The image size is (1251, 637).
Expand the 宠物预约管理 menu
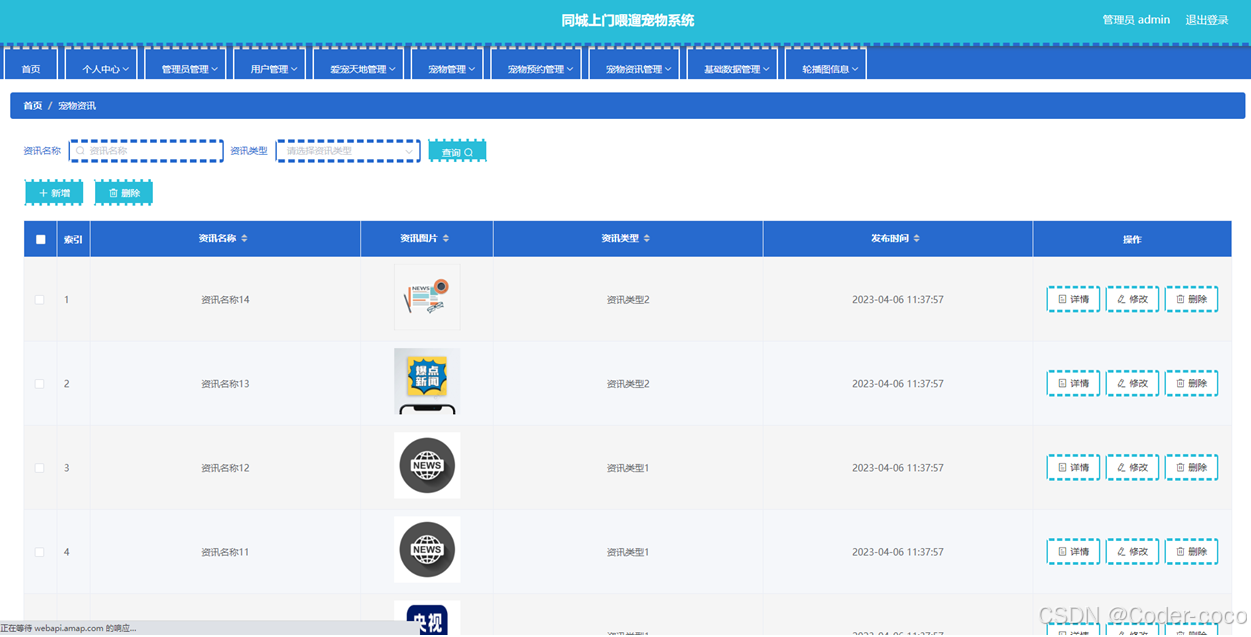536,65
